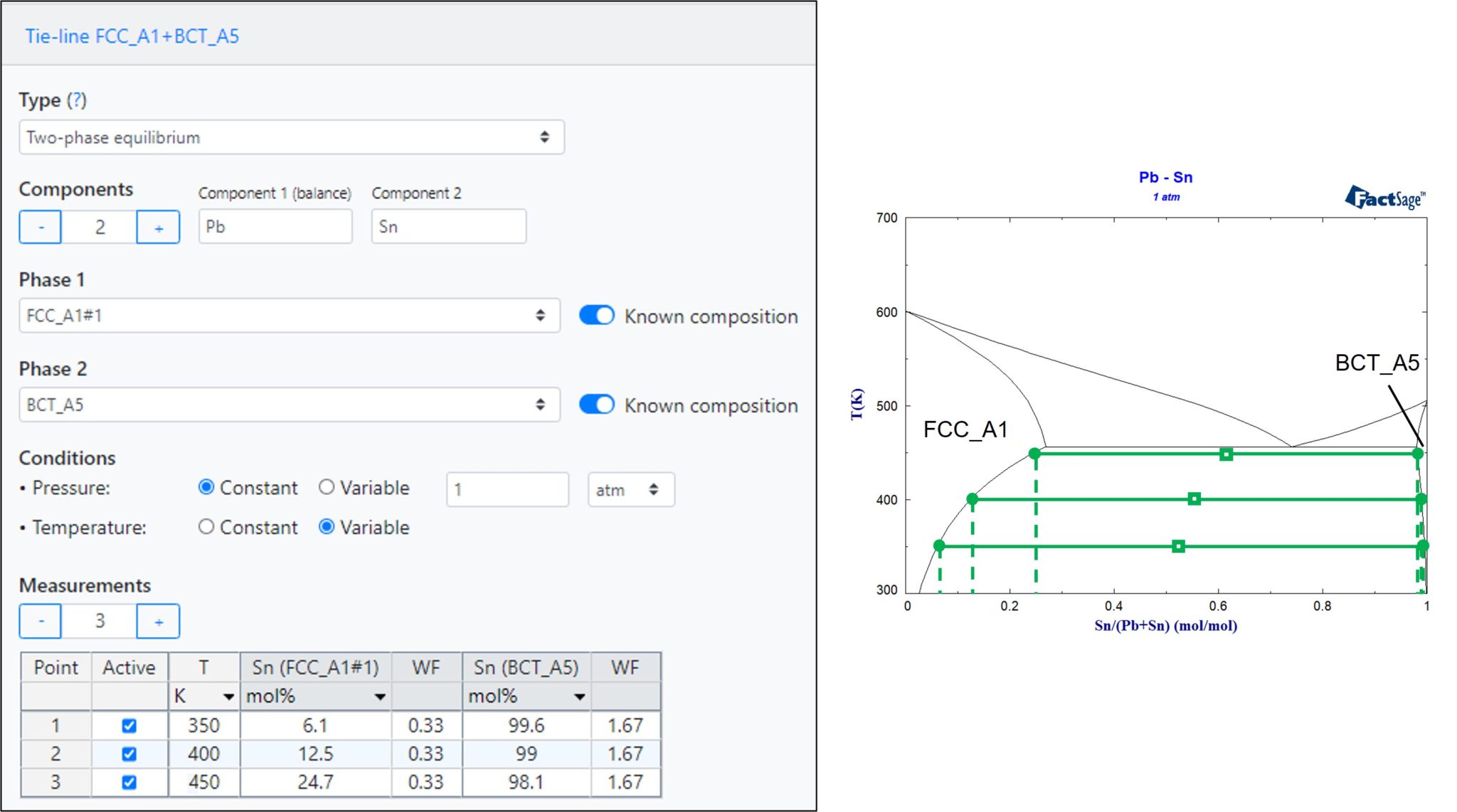Open the mol% unit dropdown for Sn (FCC_A1#1)
This screenshot has width=1457, height=812.
coord(378,696)
